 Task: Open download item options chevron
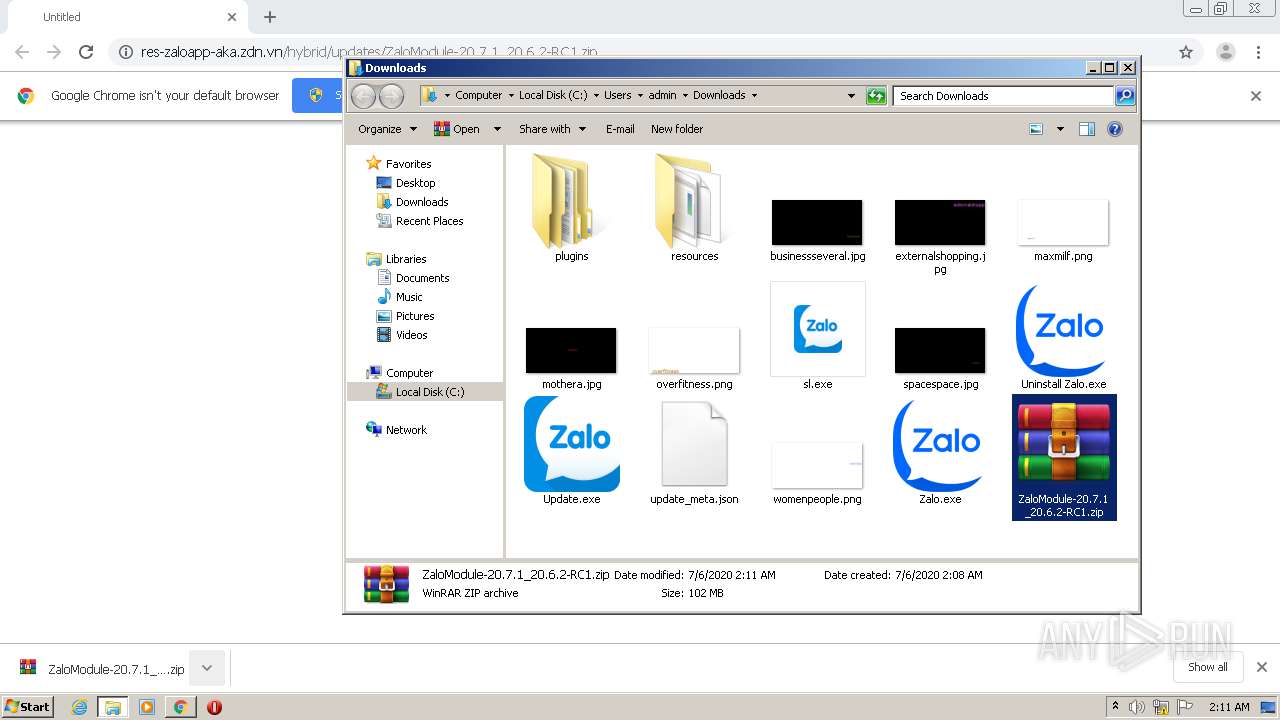coord(207,668)
